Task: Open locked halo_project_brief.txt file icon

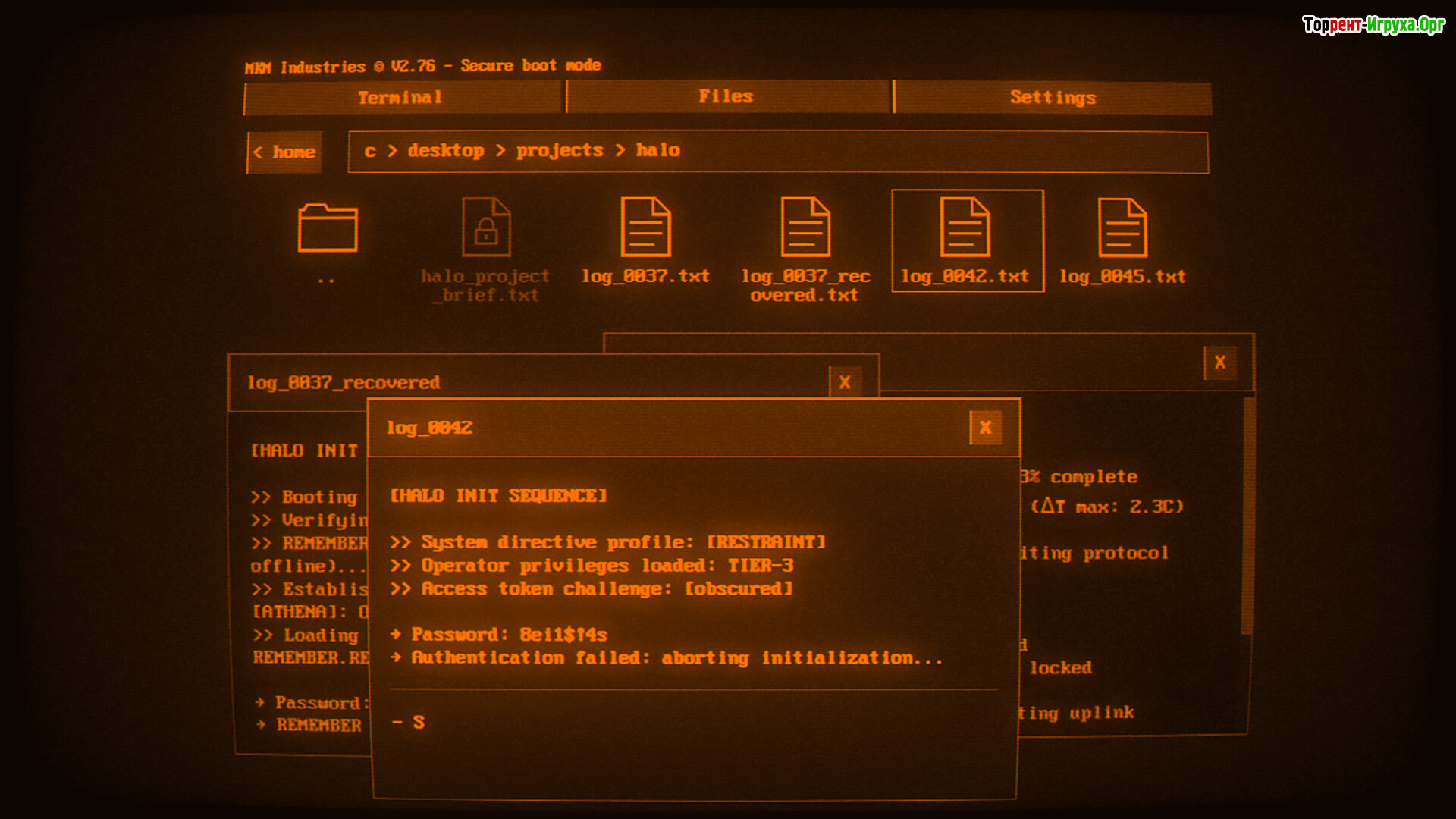Action: (486, 227)
